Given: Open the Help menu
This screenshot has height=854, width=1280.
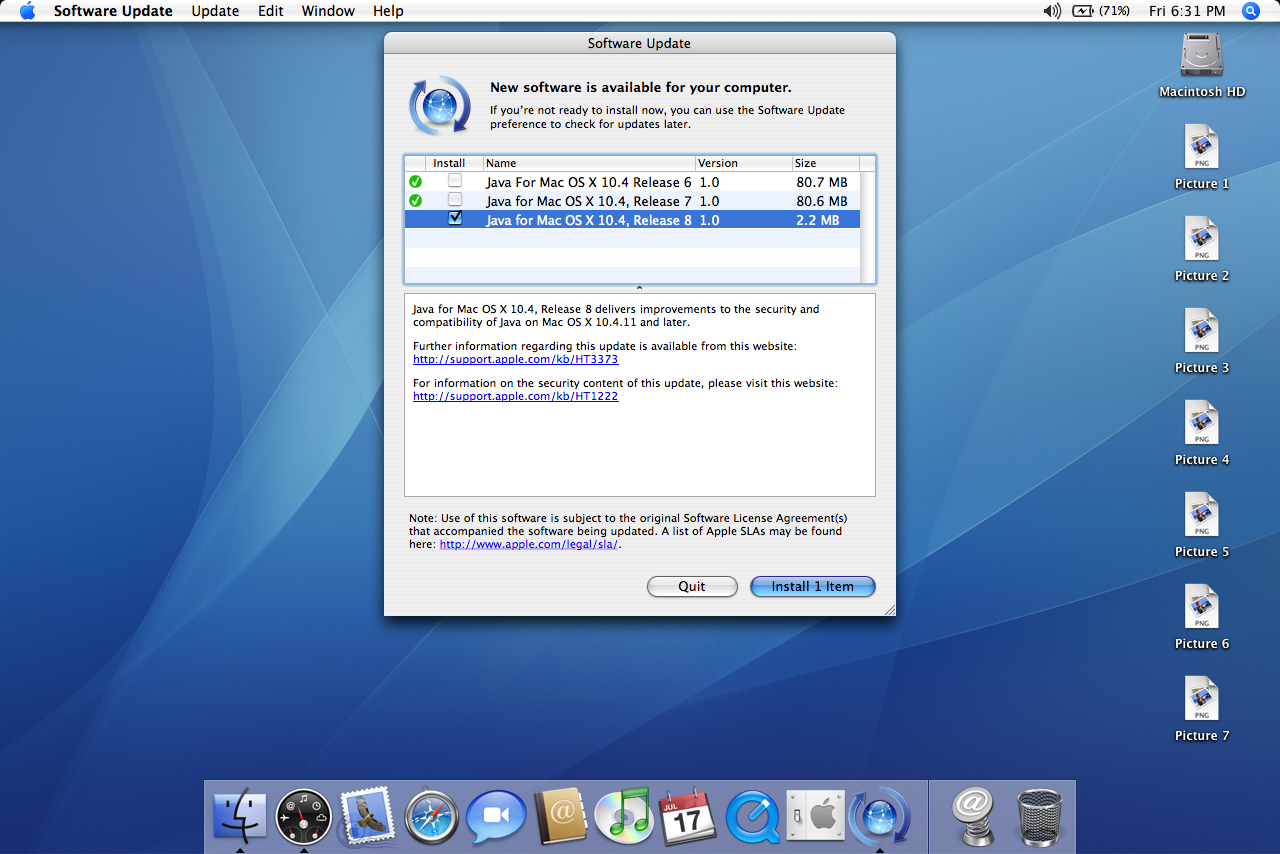Looking at the screenshot, I should pos(388,11).
